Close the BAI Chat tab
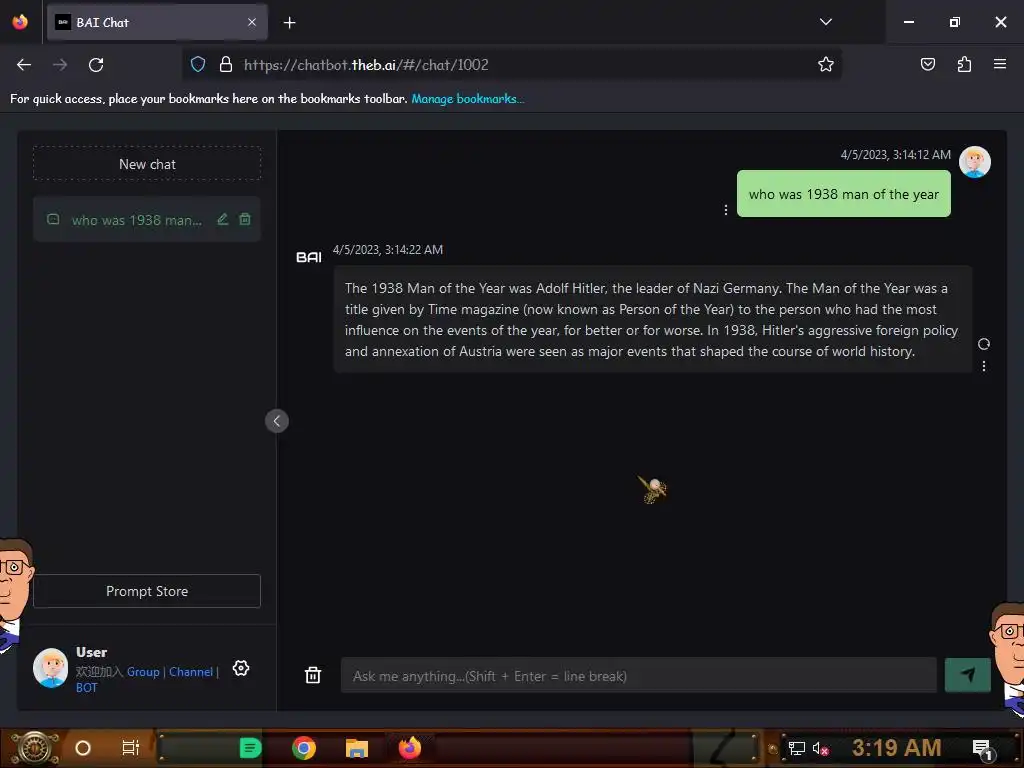Image resolution: width=1024 pixels, height=768 pixels. coord(252,22)
